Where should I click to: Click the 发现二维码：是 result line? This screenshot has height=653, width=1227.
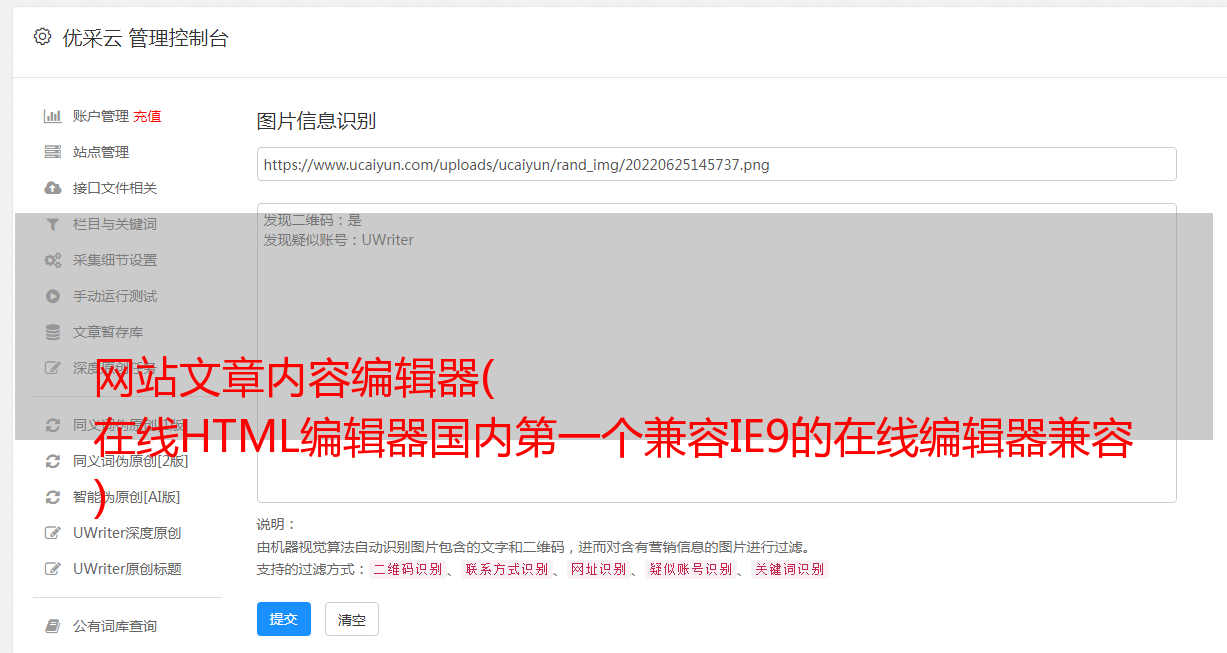click(x=312, y=220)
